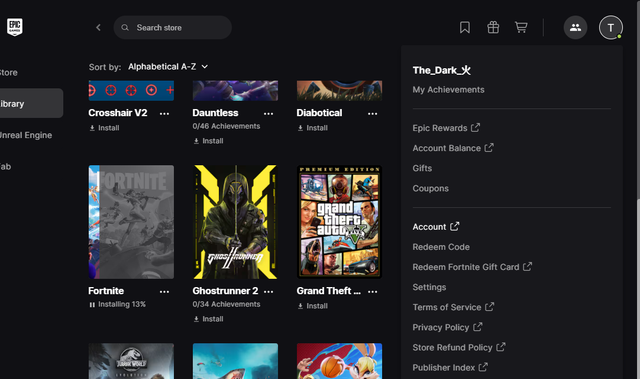This screenshot has width=640, height=379.
Task: Open Publisher Index
Action: coord(450,367)
